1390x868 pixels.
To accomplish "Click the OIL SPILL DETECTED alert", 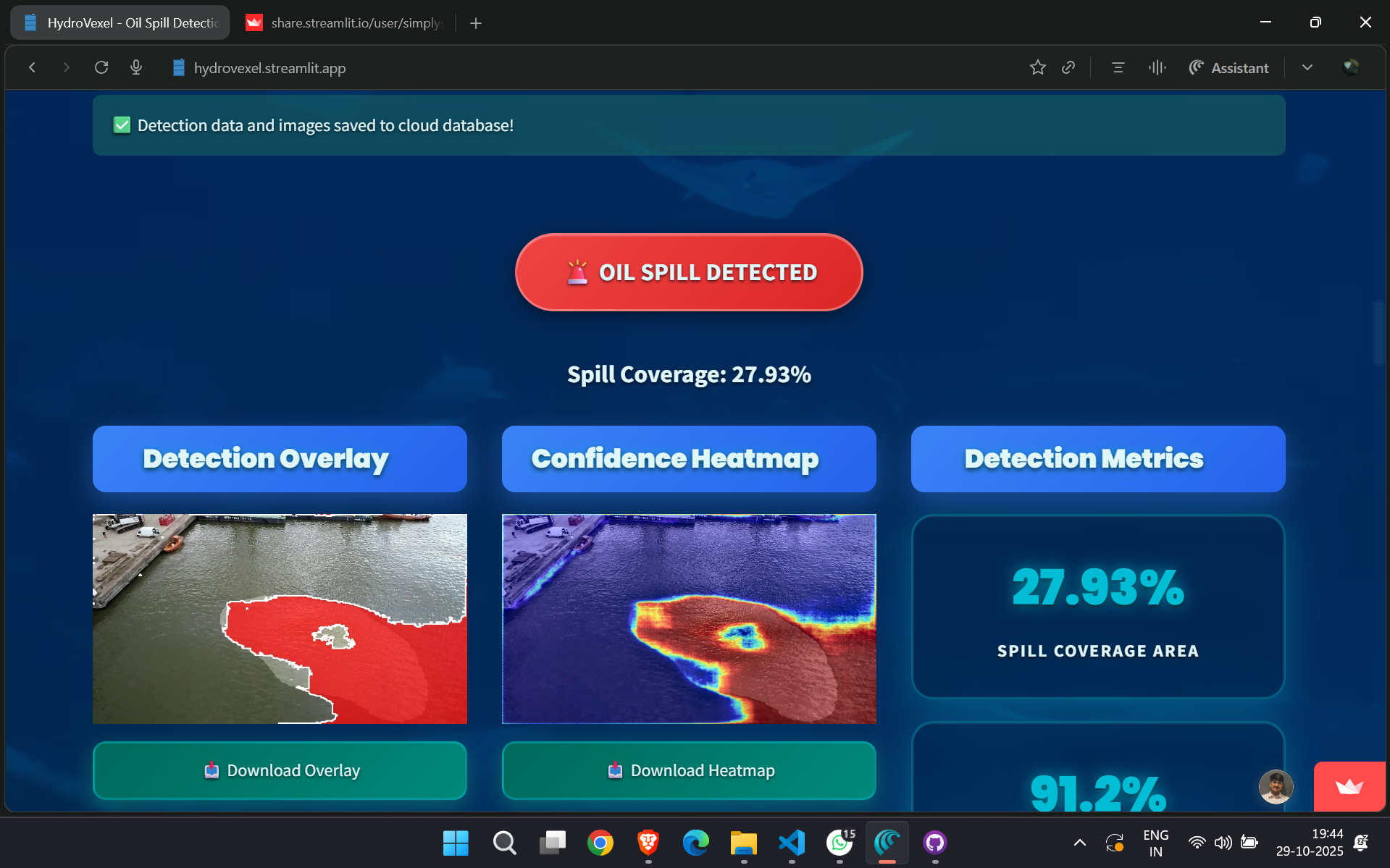I will click(x=688, y=272).
